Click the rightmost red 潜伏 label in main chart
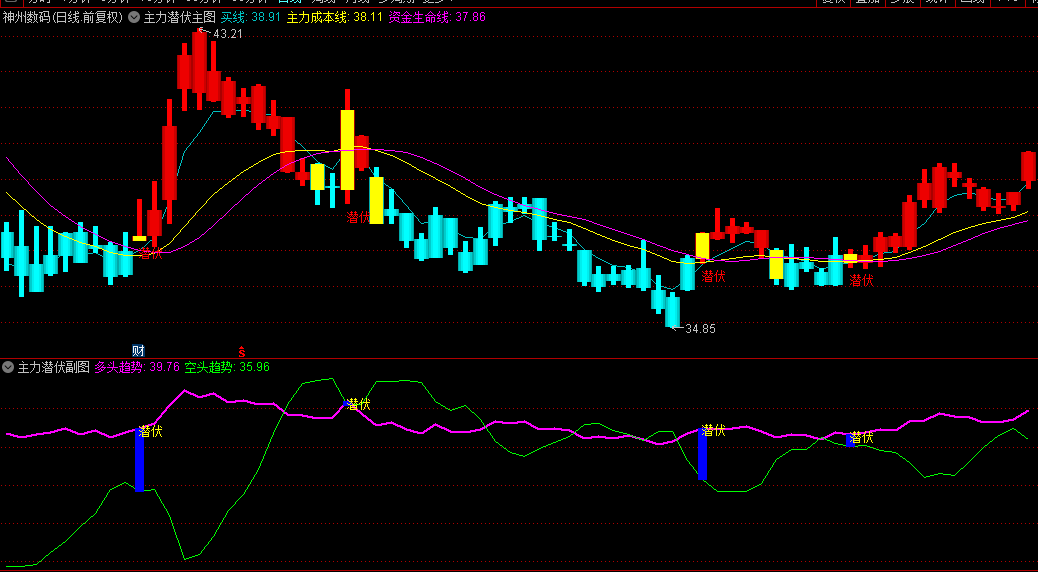This screenshot has width=1038, height=572. pyautogui.click(x=861, y=280)
